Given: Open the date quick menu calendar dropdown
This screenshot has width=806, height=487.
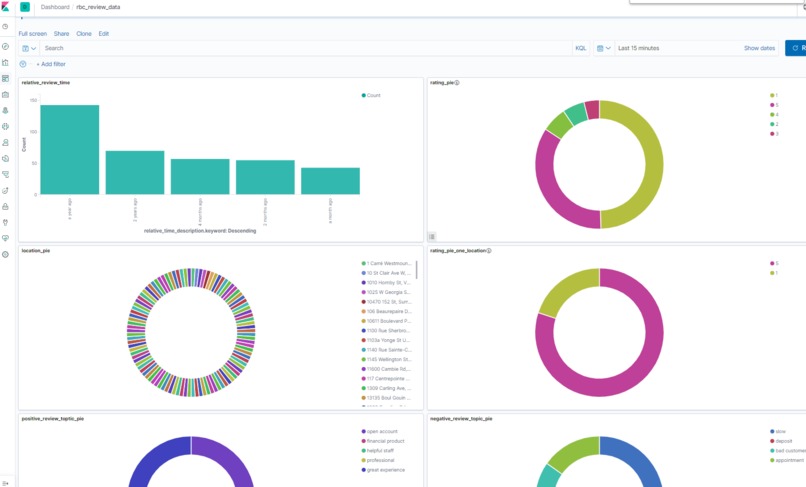Looking at the screenshot, I should pos(603,48).
